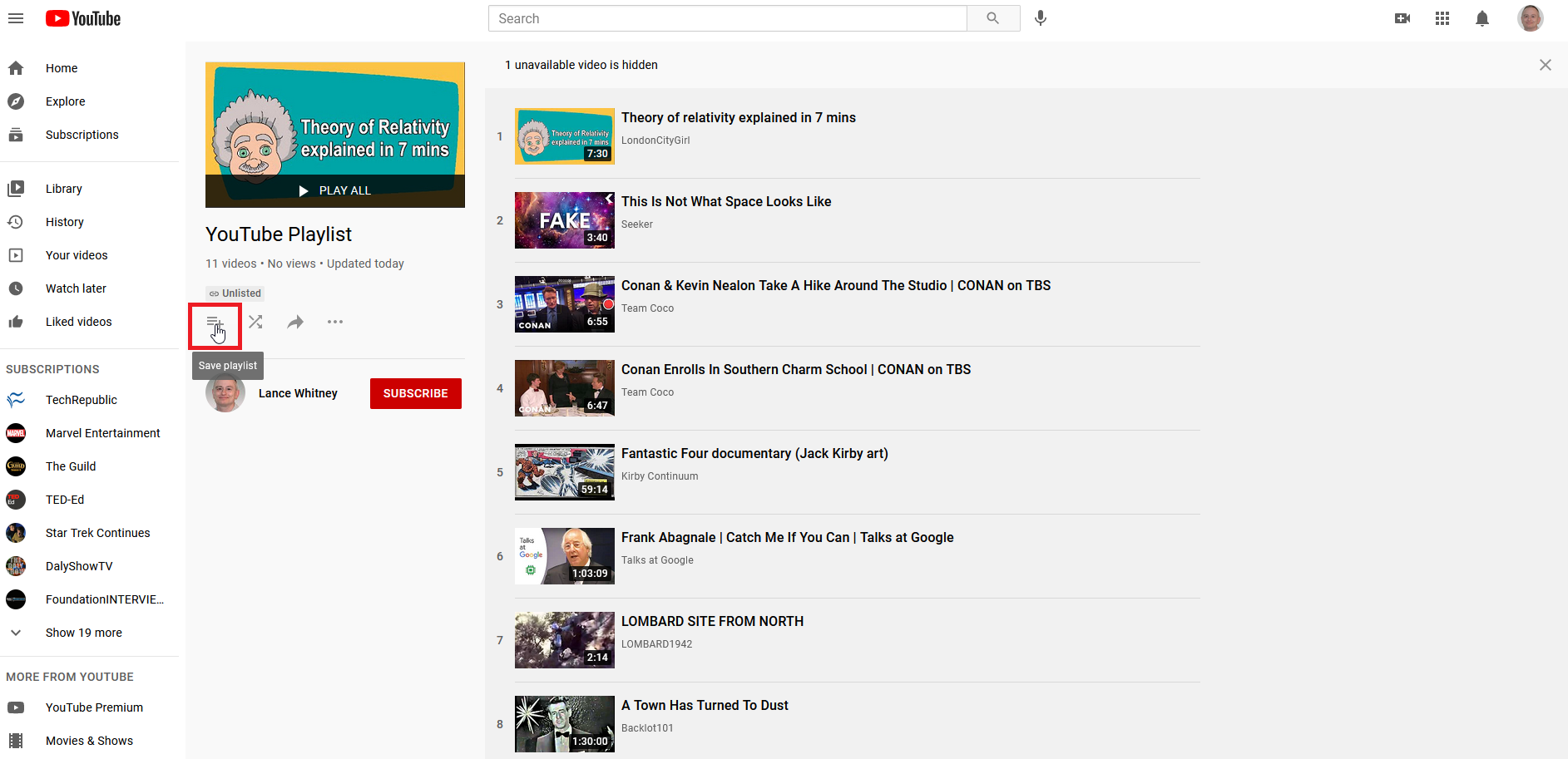Click the Unlisted privacy badge
Screen dimensions: 1568x759
coord(235,293)
